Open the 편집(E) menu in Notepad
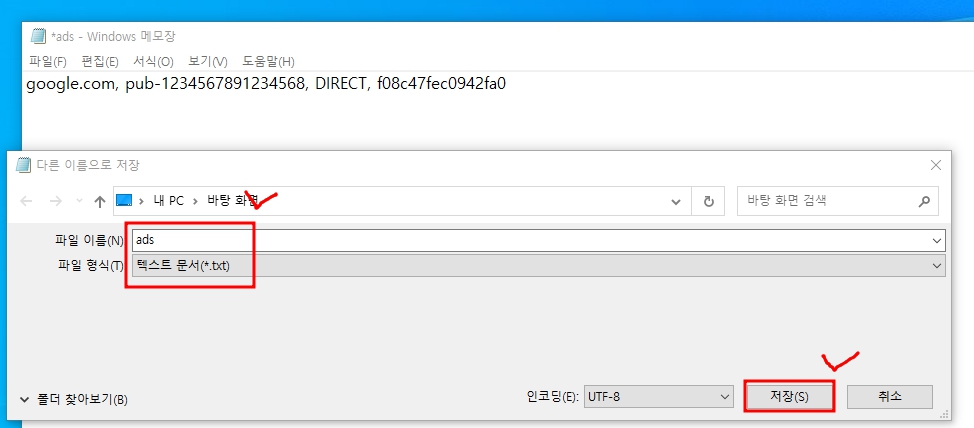 pyautogui.click(x=99, y=61)
